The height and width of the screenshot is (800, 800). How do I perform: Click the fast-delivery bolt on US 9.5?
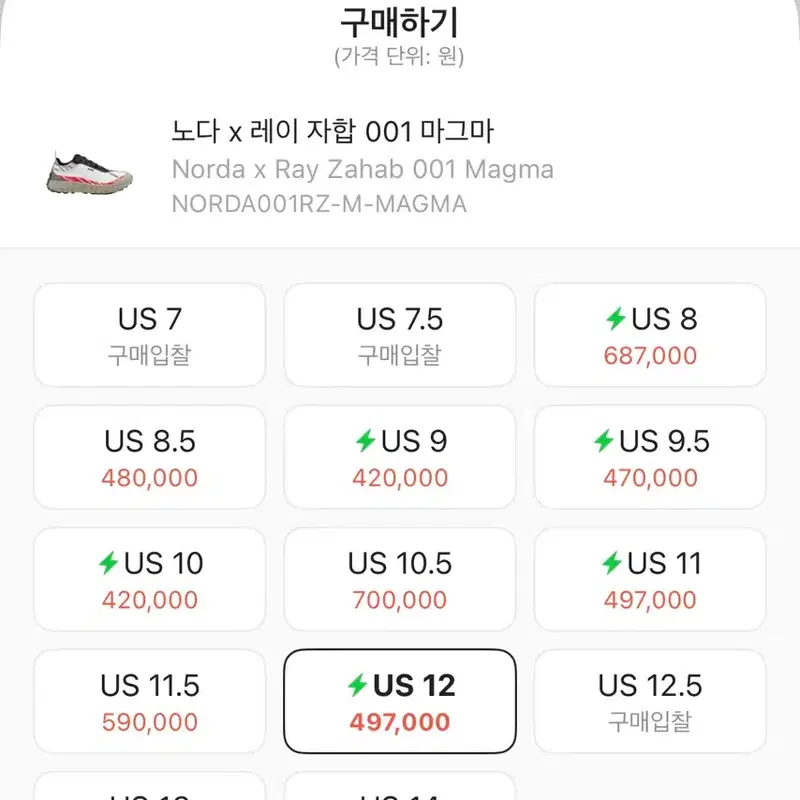(604, 441)
